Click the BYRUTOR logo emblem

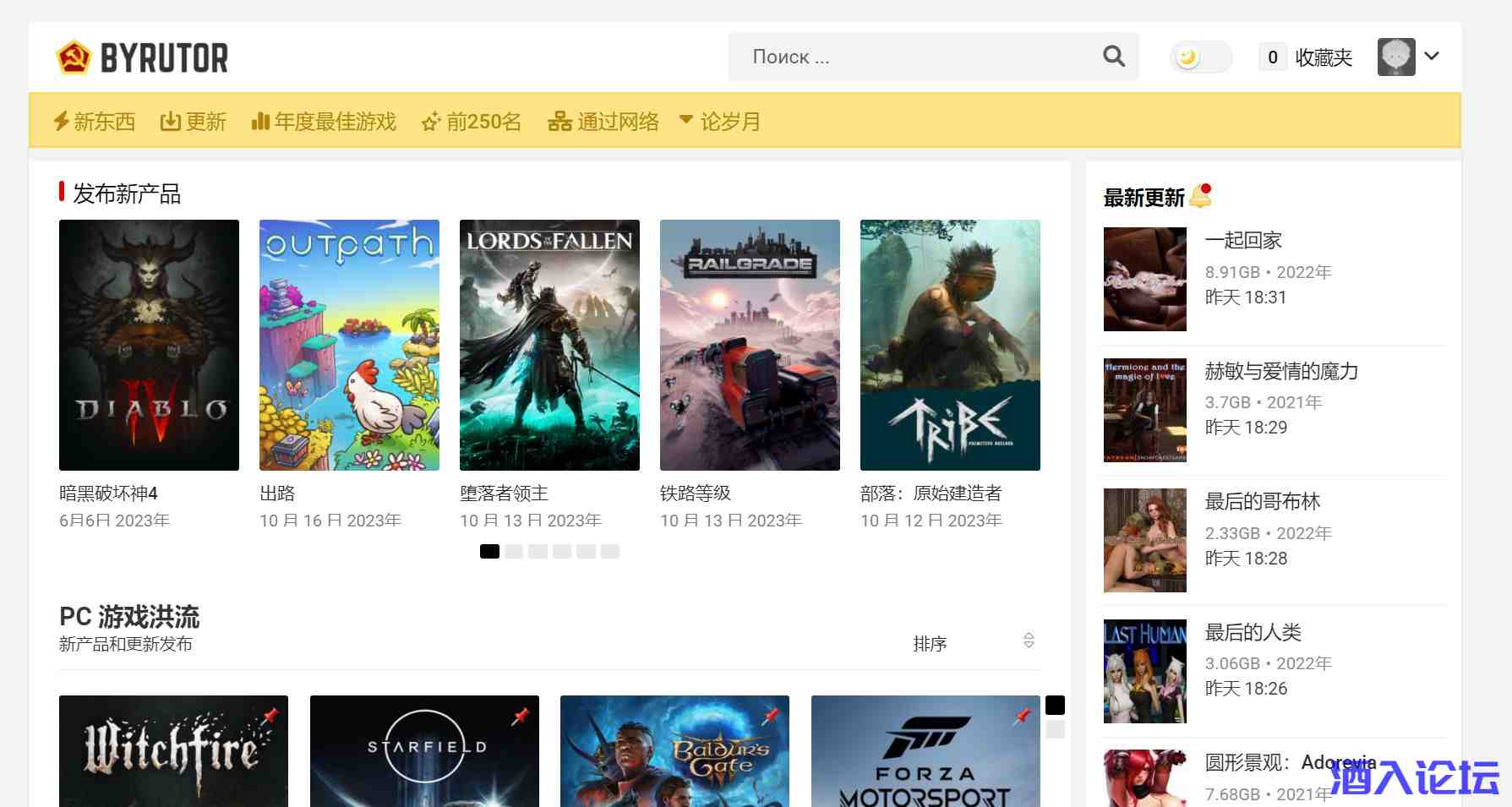74,57
